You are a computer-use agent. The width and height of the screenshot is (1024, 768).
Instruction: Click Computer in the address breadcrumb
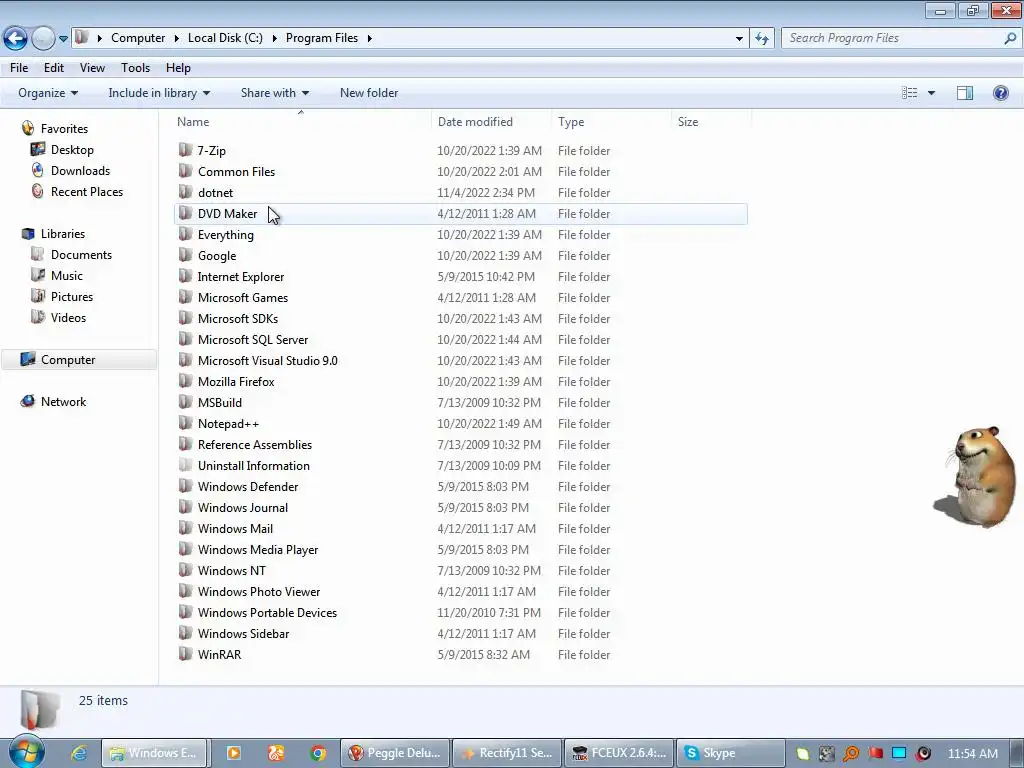pyautogui.click(x=138, y=38)
